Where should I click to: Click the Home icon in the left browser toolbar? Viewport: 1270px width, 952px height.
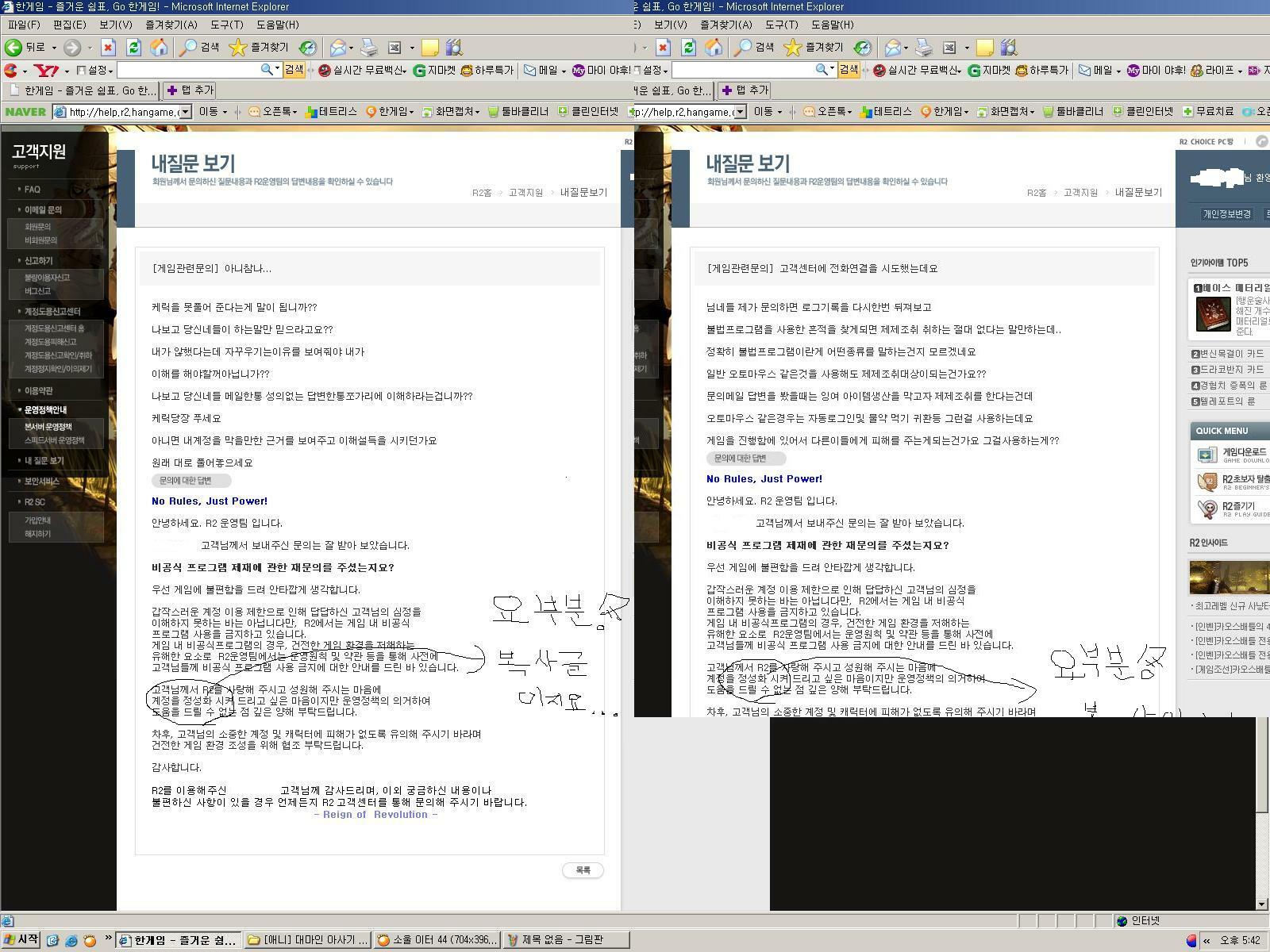(160, 48)
